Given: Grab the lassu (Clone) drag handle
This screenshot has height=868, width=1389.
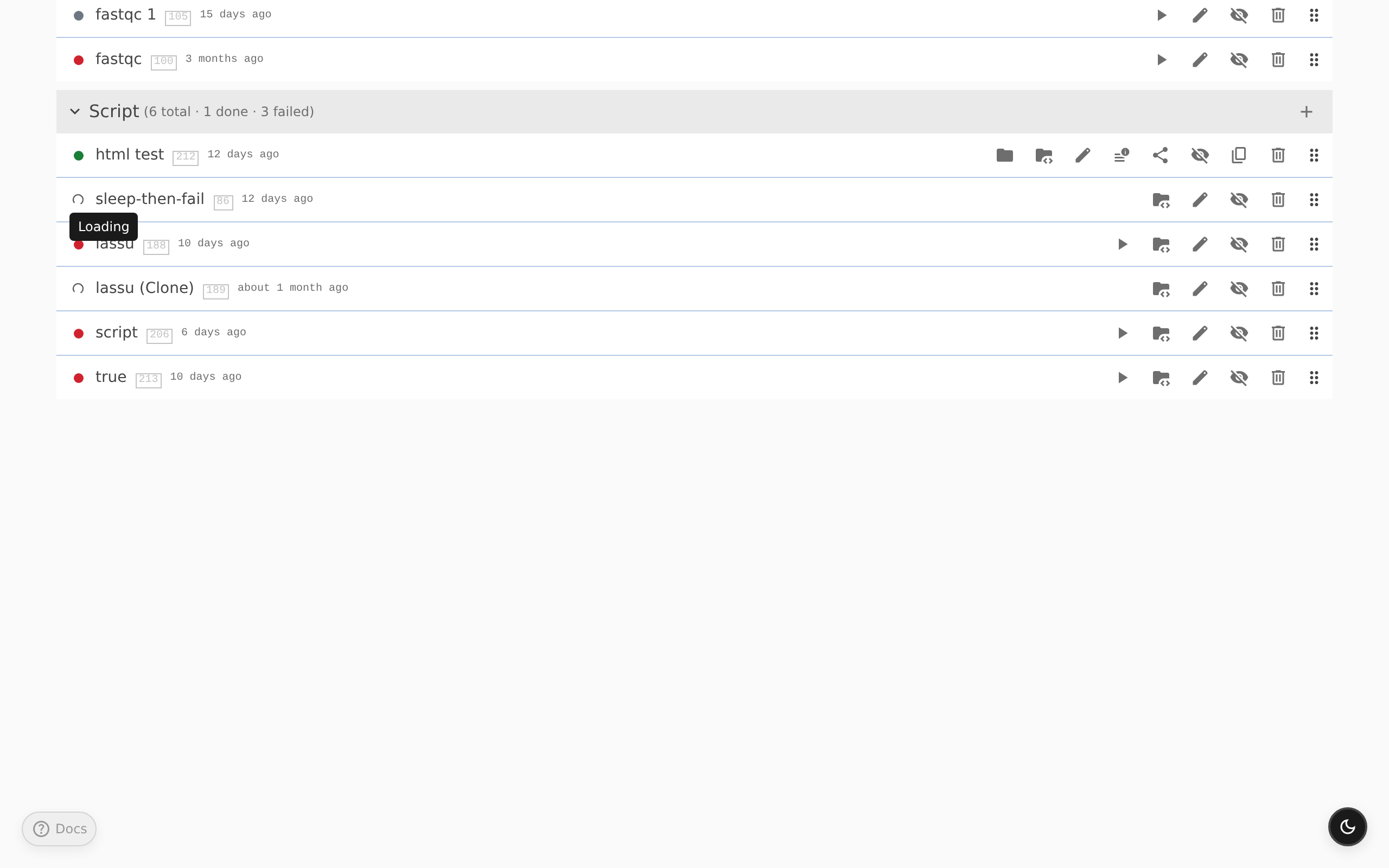Looking at the screenshot, I should click(x=1314, y=289).
